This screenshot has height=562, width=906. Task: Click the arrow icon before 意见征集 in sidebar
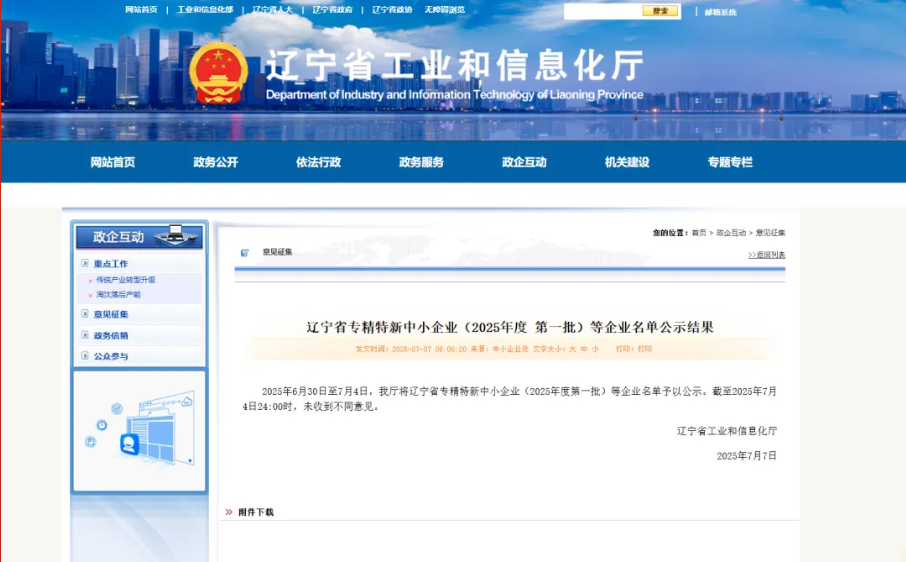point(85,314)
